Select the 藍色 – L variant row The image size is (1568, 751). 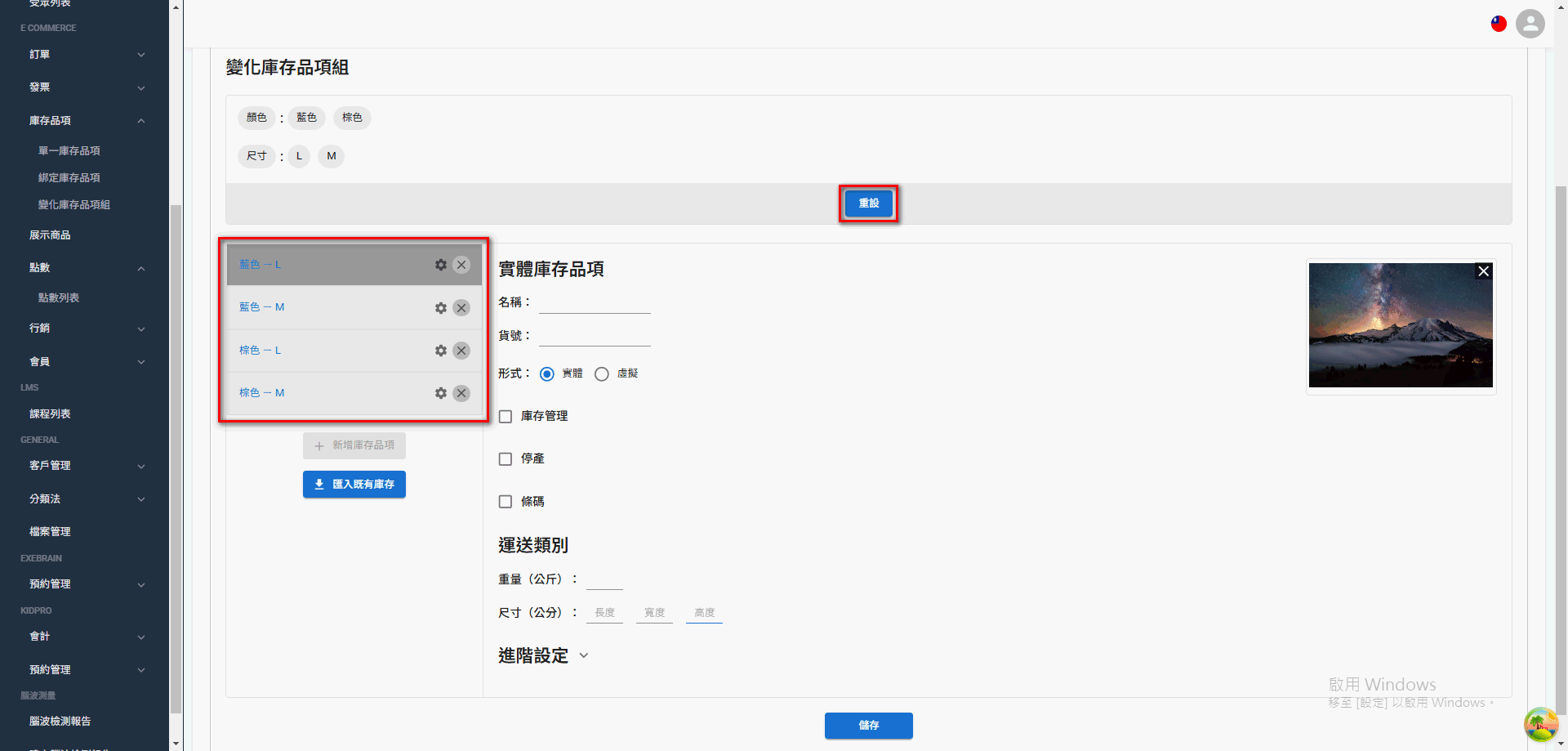354,265
